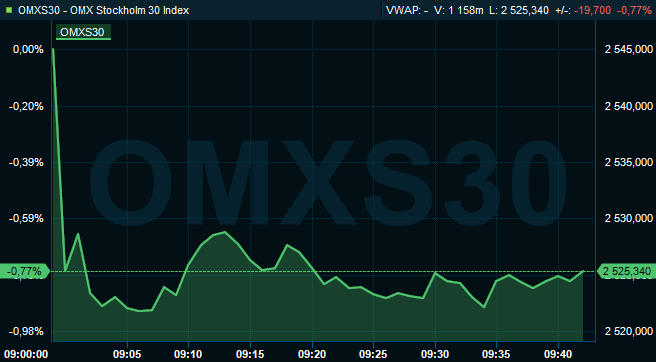Click the OMXS30 - OMX Stockholm 30 Index title

(x=104, y=10)
